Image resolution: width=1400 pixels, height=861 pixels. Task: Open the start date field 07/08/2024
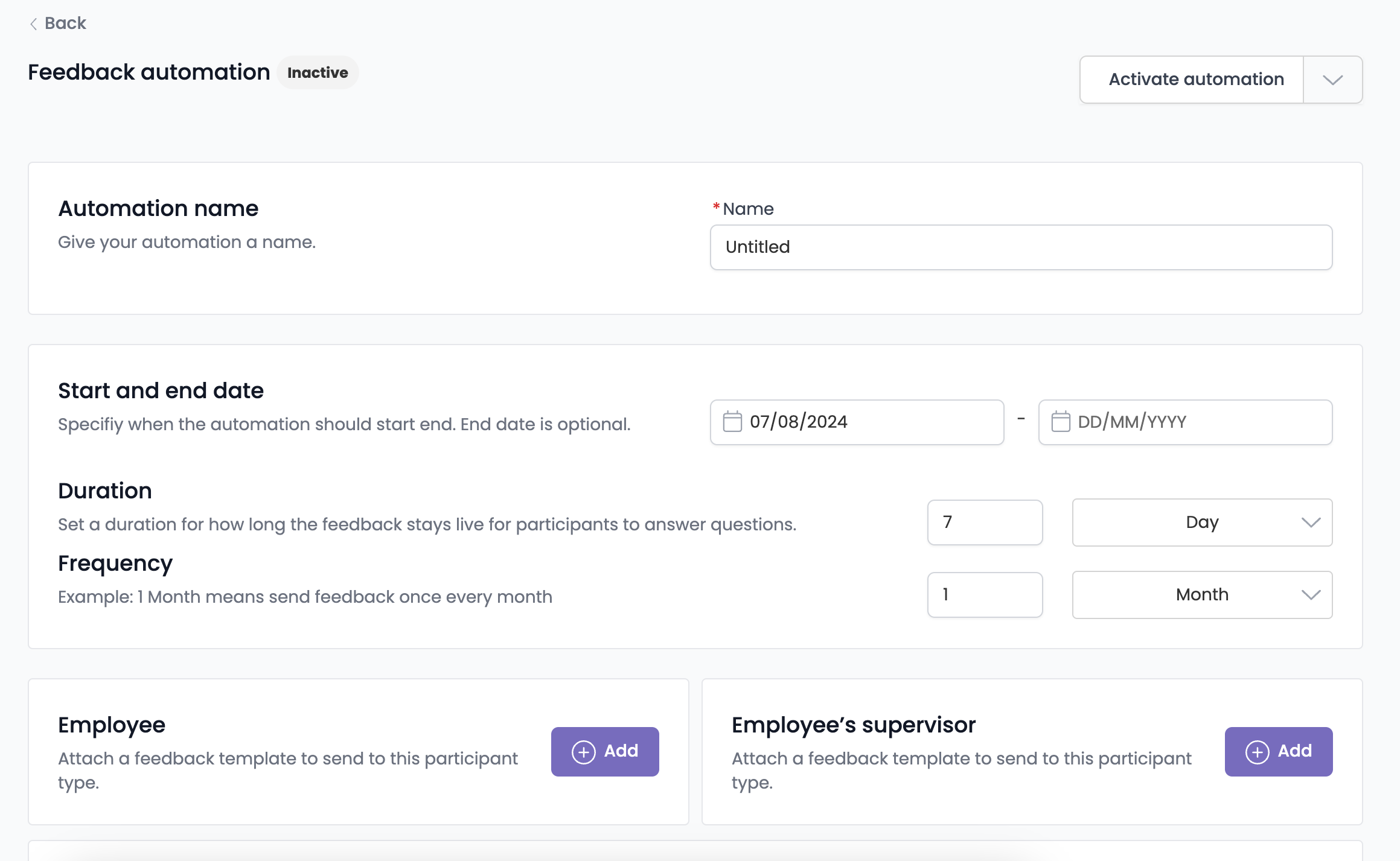[857, 422]
